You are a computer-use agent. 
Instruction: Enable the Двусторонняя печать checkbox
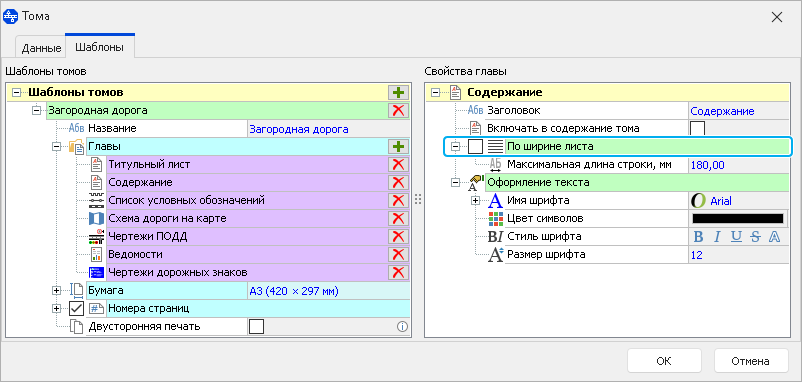click(x=256, y=326)
